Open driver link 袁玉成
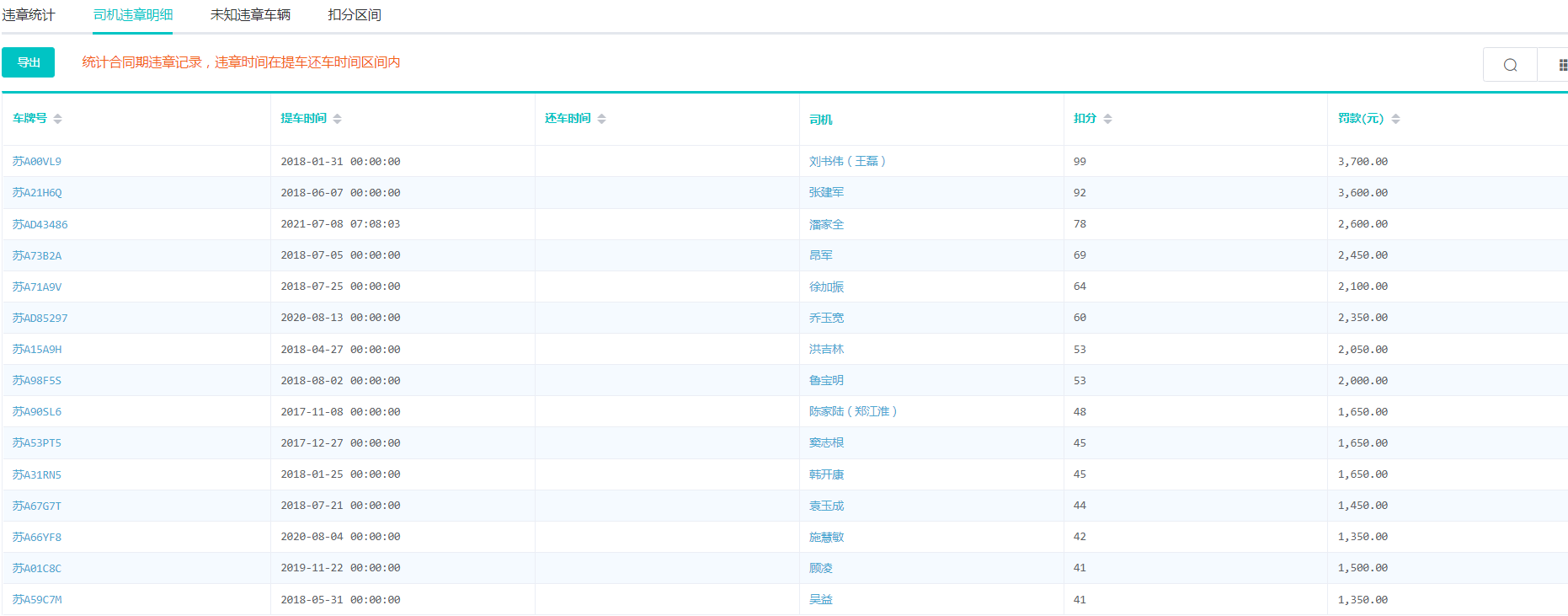Screen dimensions: 1568x616 click(826, 506)
